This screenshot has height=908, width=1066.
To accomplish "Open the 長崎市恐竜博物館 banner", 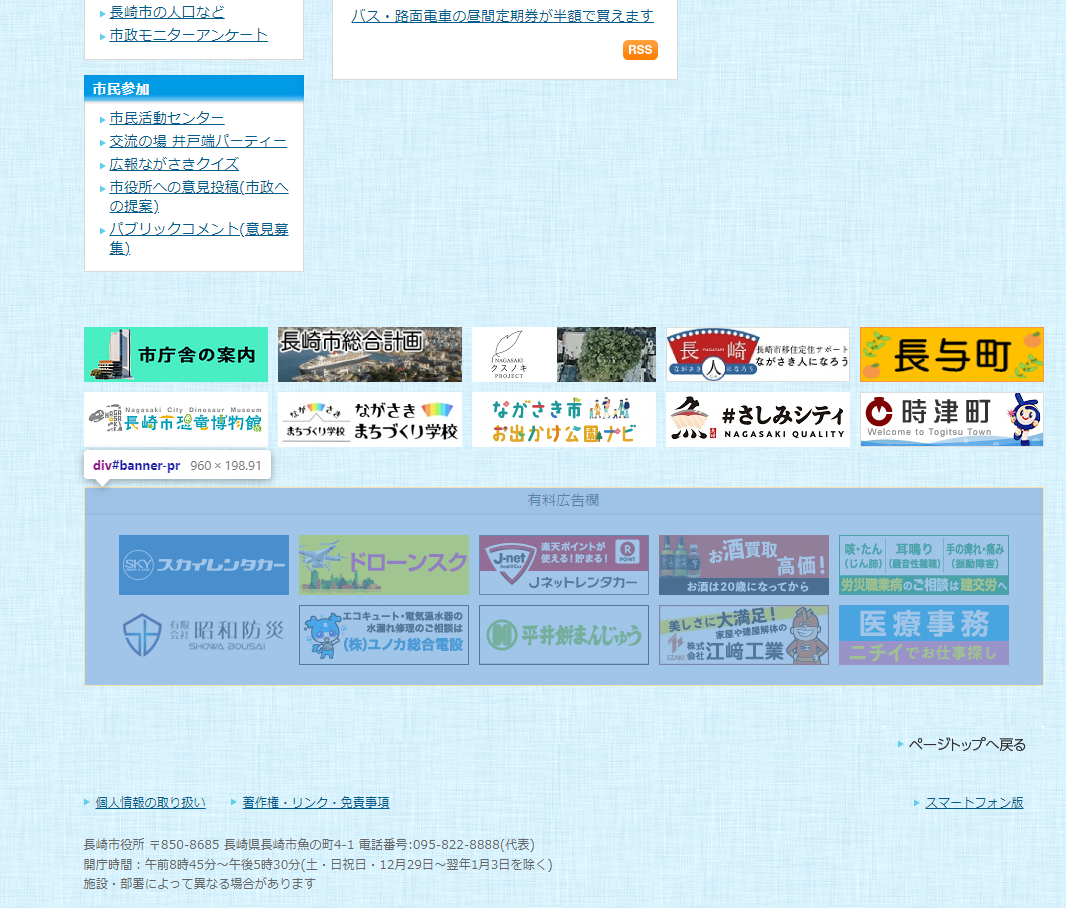I will pyautogui.click(x=177, y=419).
